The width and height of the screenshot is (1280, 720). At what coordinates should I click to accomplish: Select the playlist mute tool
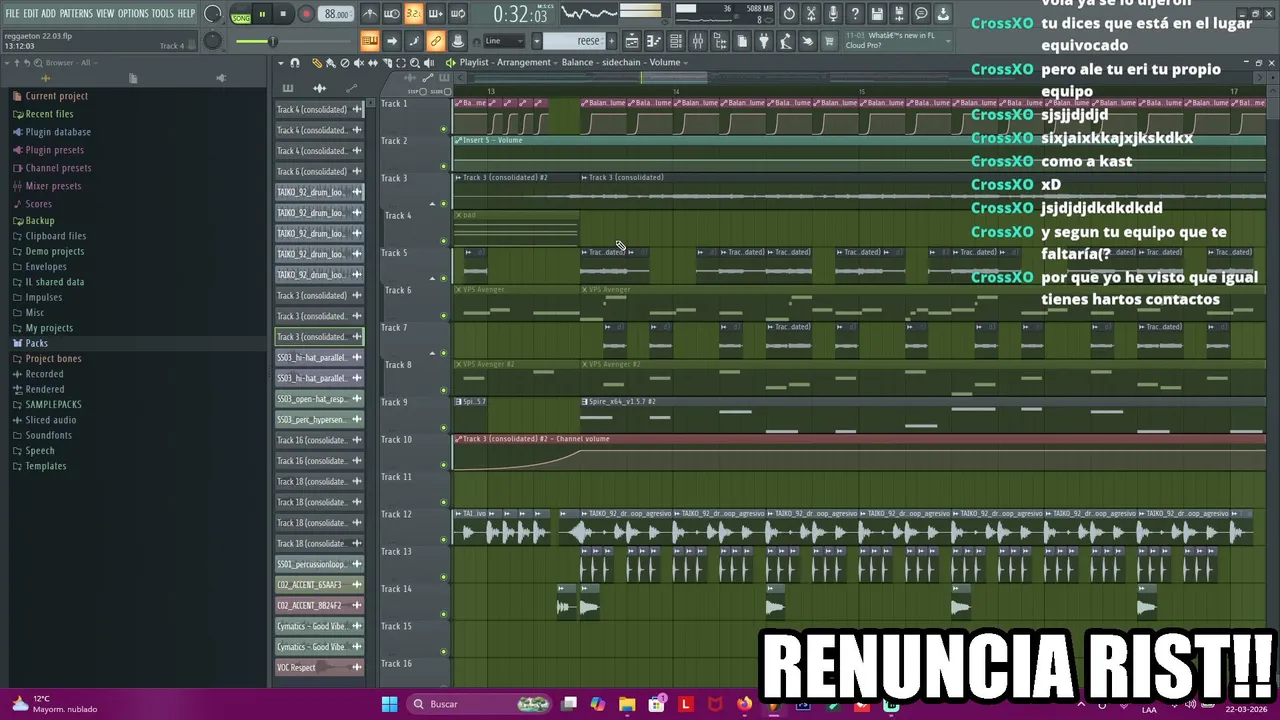[x=359, y=63]
